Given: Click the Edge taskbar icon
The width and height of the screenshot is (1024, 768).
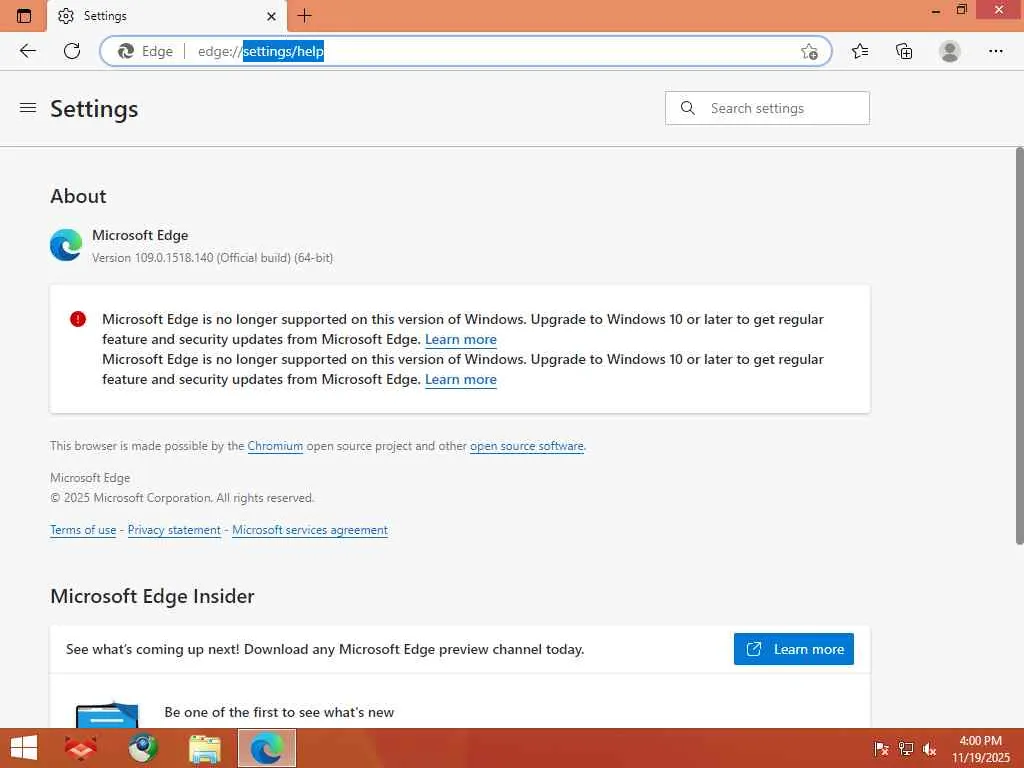Looking at the screenshot, I should point(266,748).
